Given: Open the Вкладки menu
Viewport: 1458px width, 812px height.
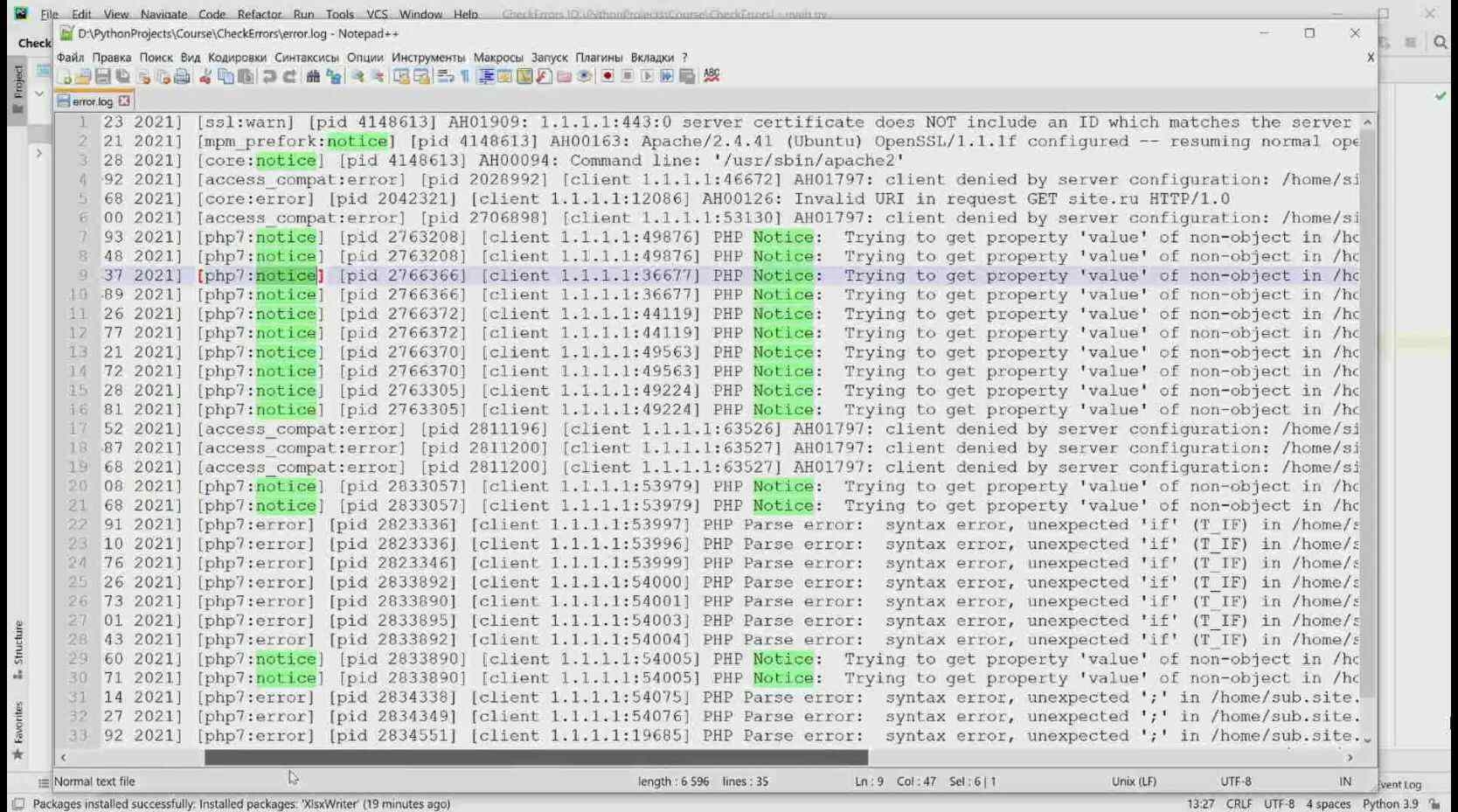Looking at the screenshot, I should tap(652, 57).
